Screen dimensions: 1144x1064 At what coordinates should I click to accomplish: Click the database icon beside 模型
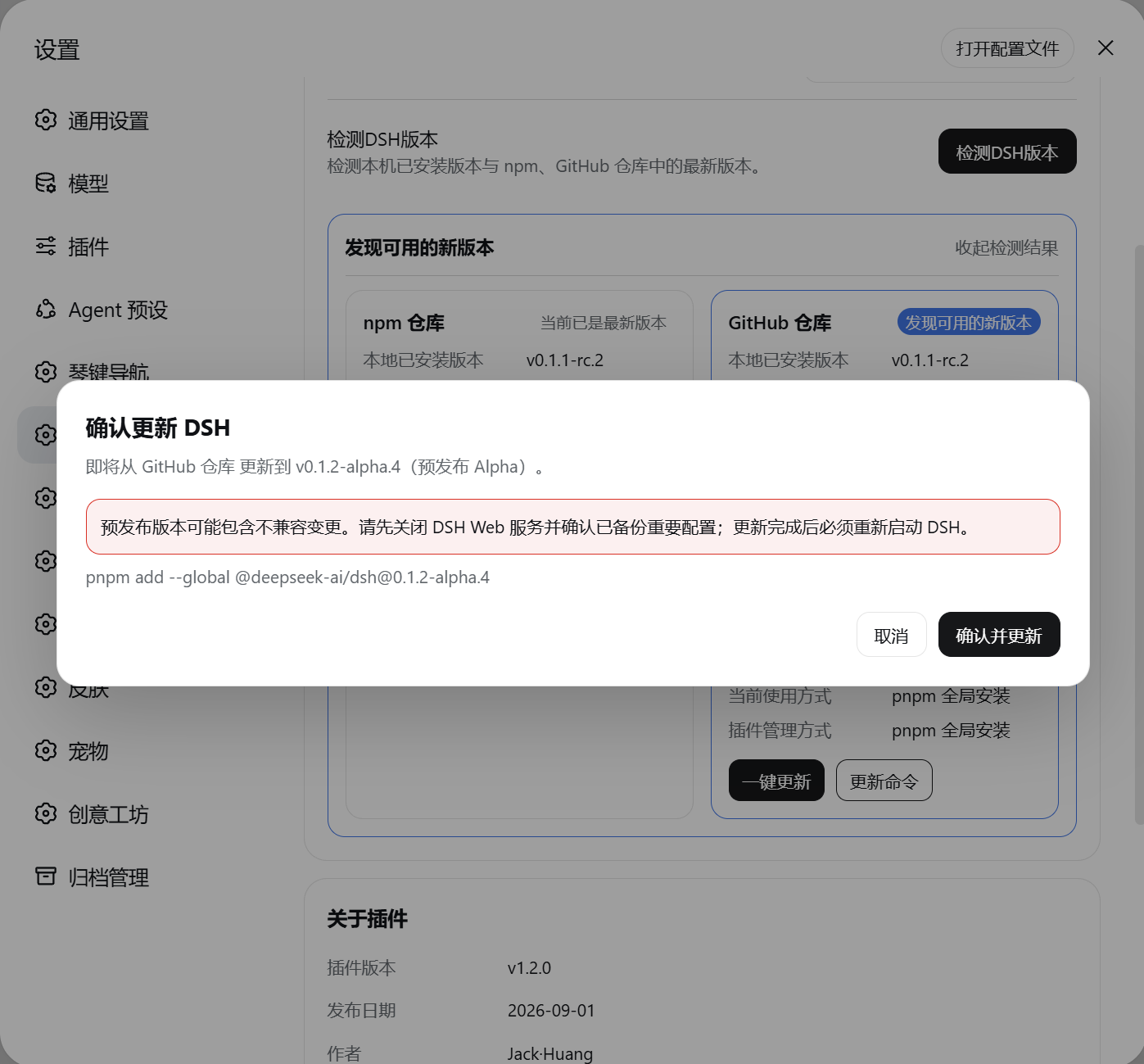pos(46,183)
